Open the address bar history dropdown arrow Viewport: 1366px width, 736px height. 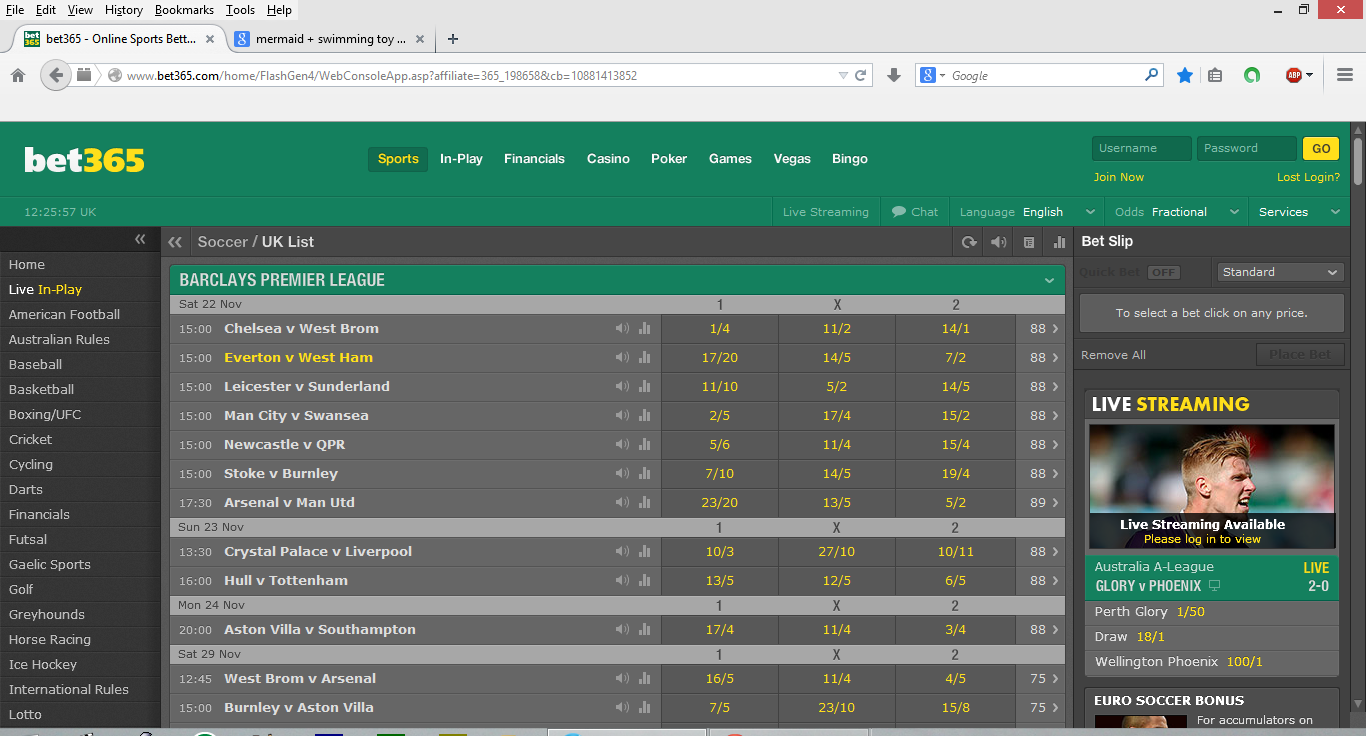point(844,75)
